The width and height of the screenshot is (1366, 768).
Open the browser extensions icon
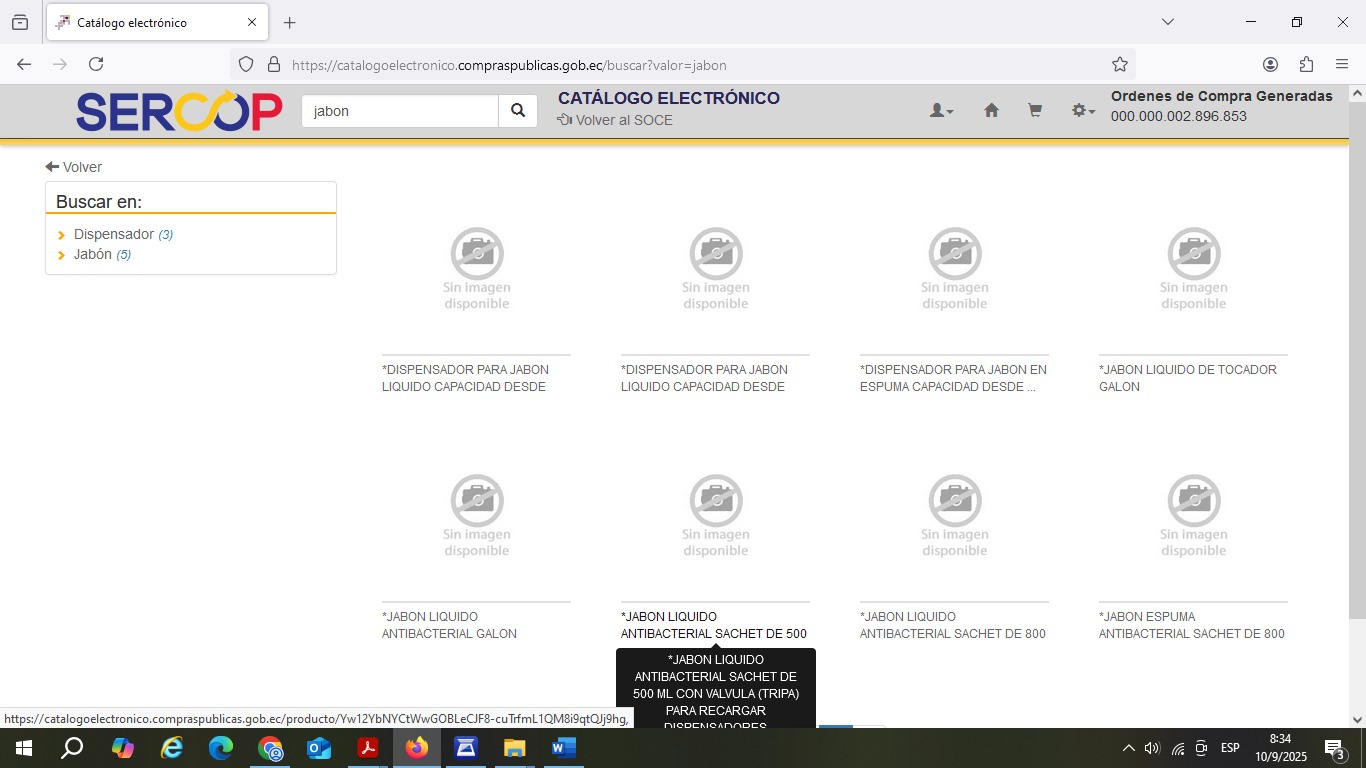(x=1306, y=64)
